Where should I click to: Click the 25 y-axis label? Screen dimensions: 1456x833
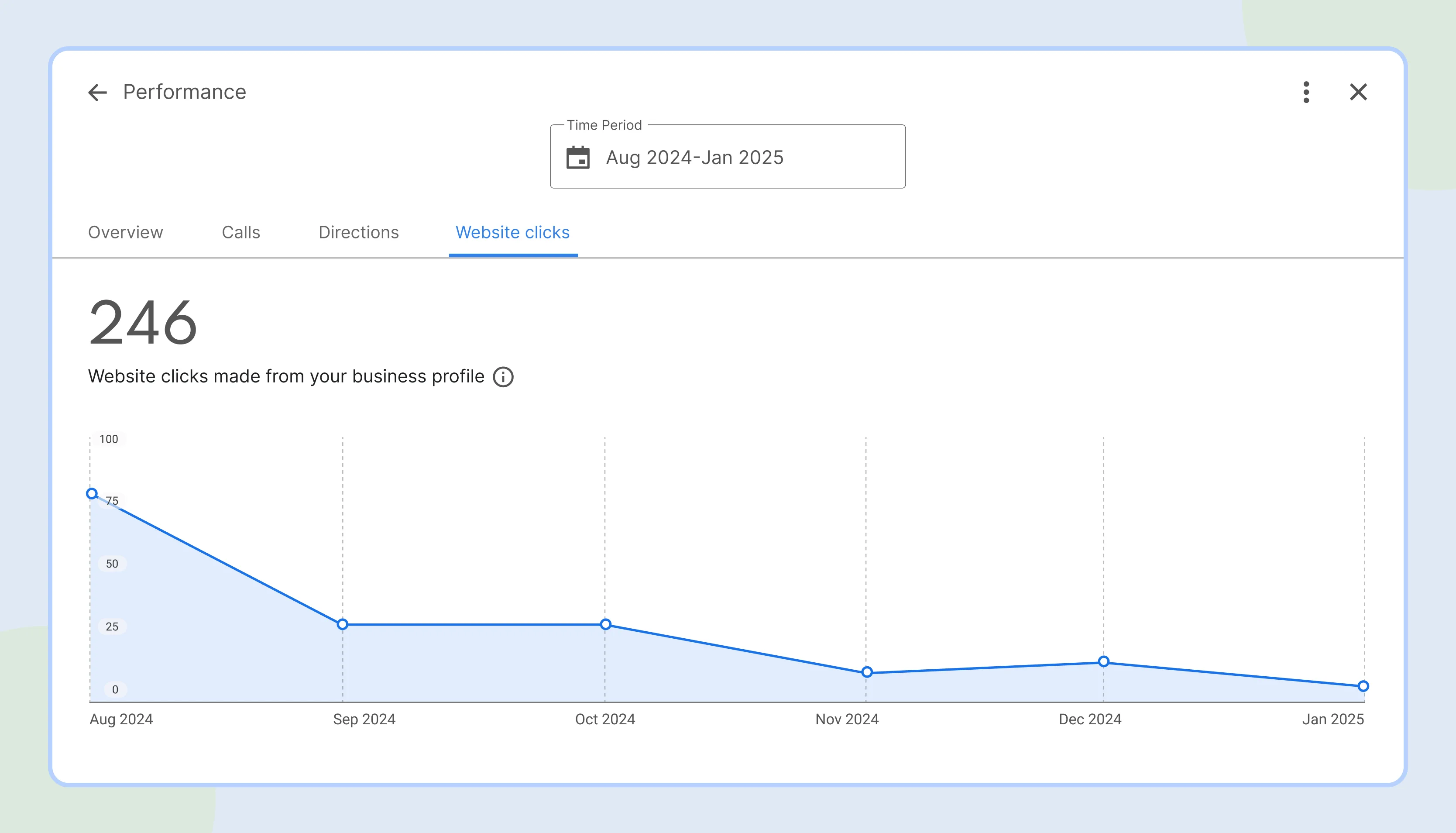coord(112,626)
